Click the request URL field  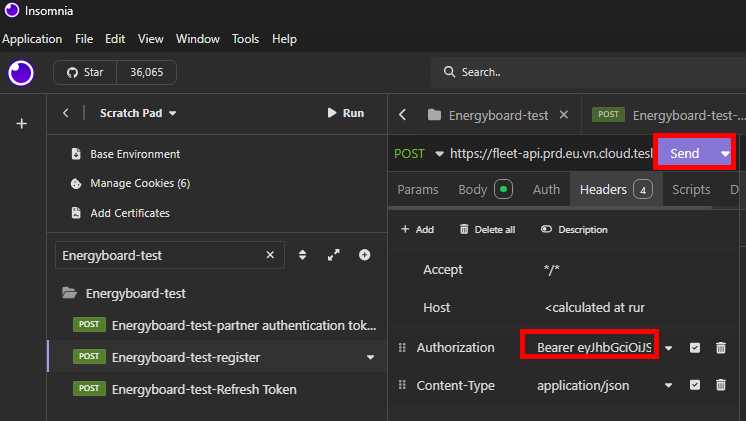(551, 154)
